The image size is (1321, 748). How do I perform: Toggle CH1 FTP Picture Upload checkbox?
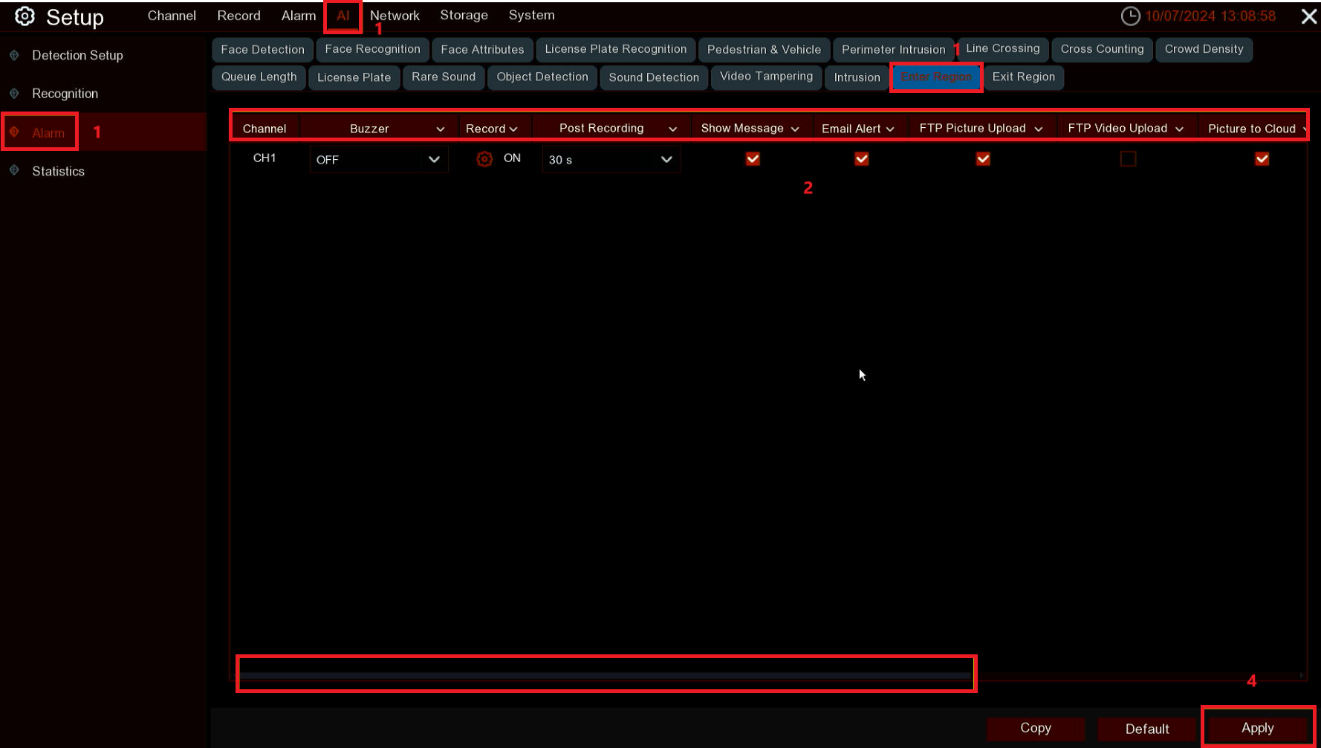coord(983,159)
